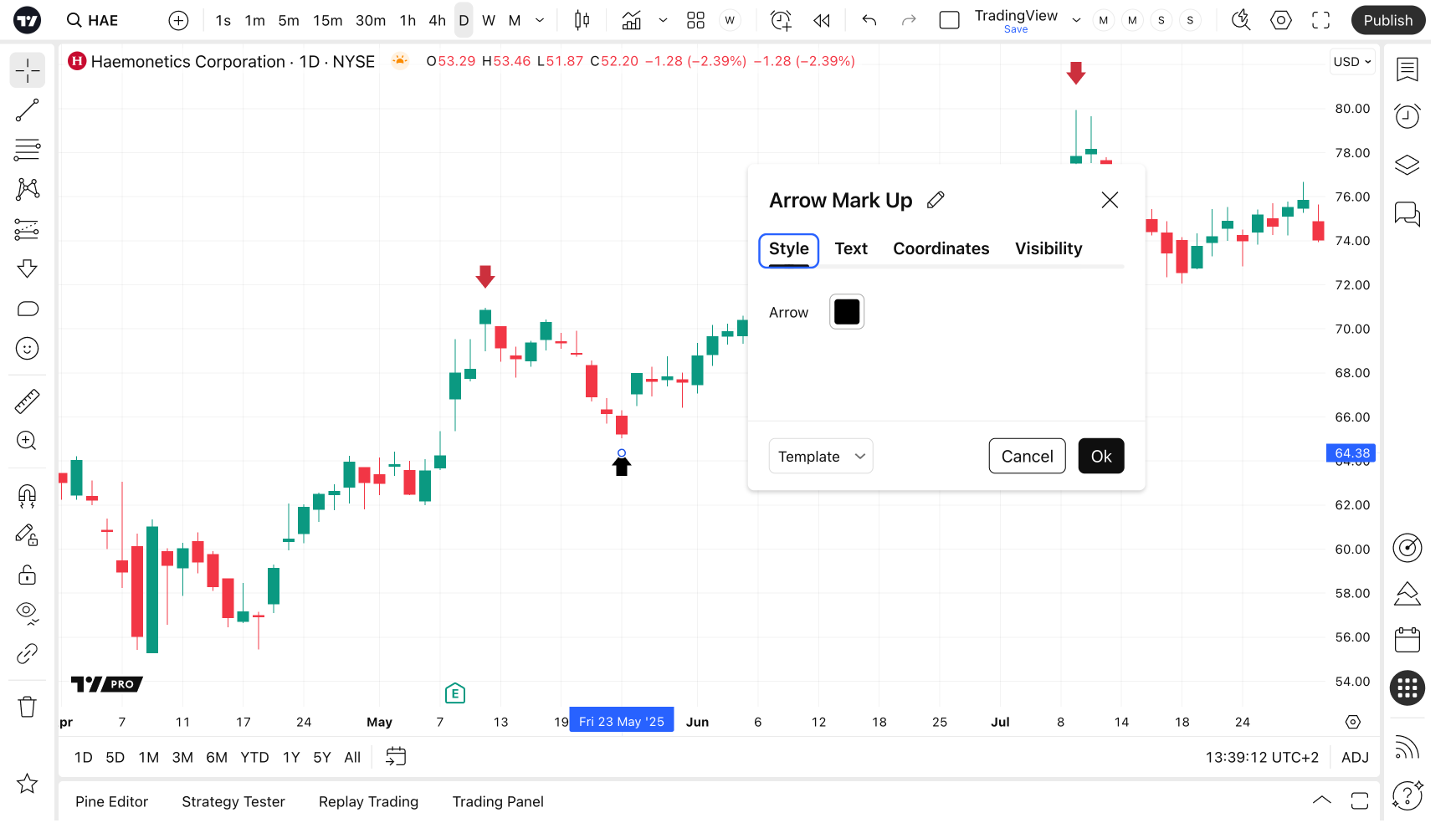Open the geometric shapes tool
Viewport: 1456px width, 823px height.
tap(27, 309)
